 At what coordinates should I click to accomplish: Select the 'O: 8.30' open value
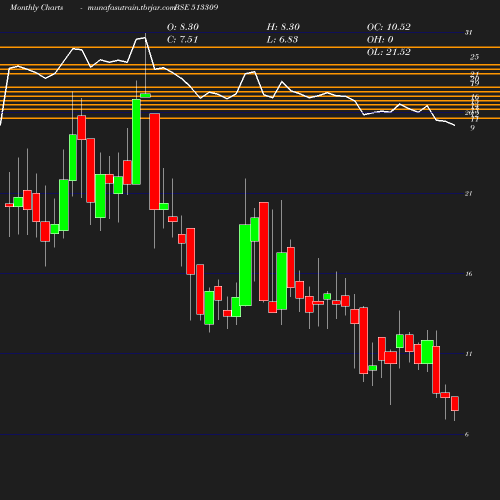point(183,27)
